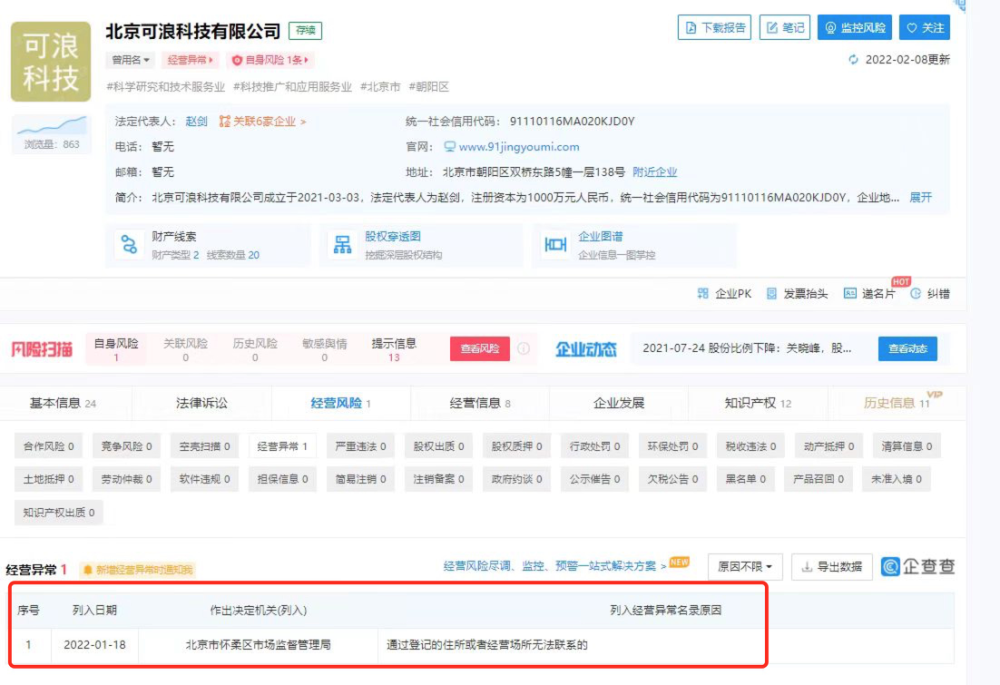Expand the 自身风险 1条 tag

pos(270,60)
